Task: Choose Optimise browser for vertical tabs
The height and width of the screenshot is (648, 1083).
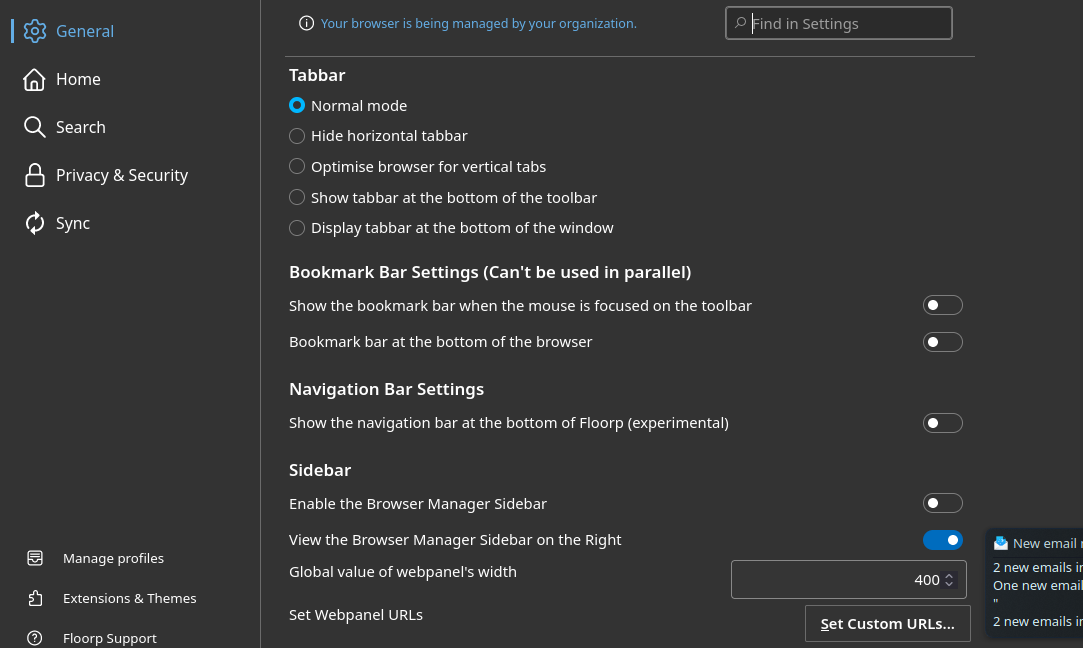Action: point(297,166)
